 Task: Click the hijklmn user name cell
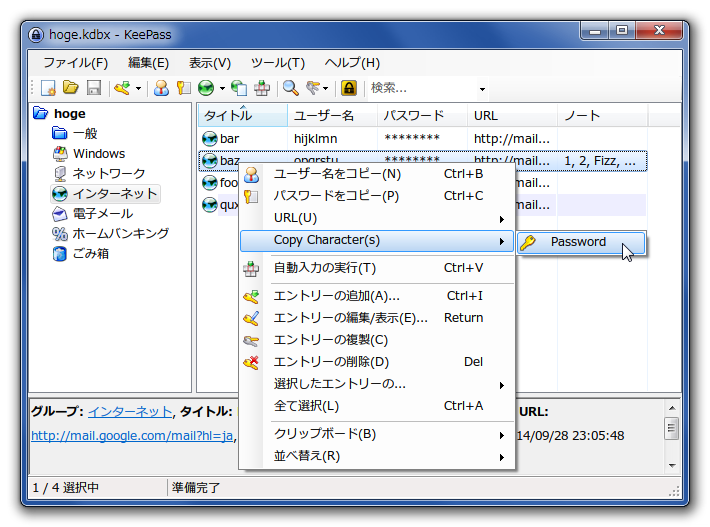316,139
